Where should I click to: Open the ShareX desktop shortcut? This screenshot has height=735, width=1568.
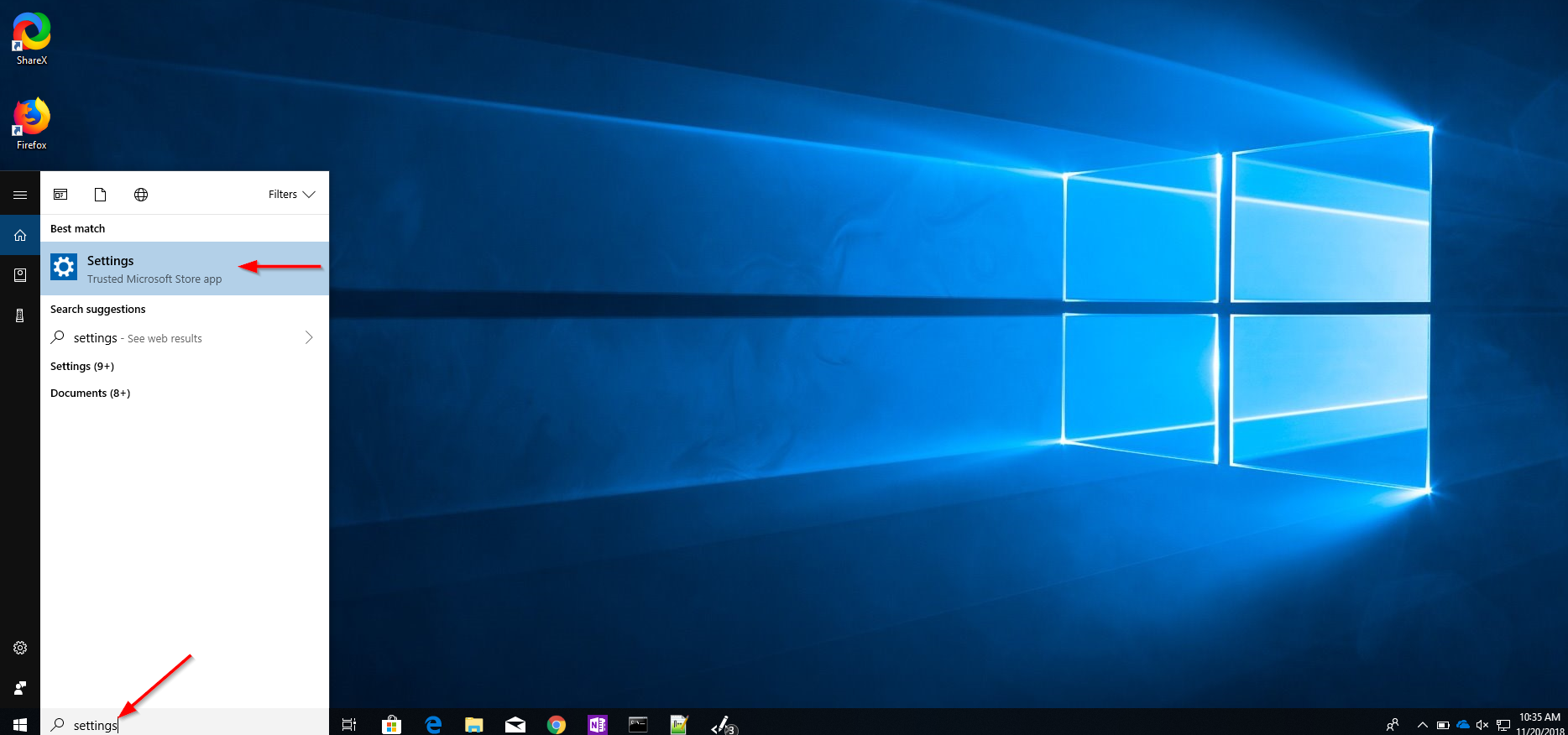[x=32, y=39]
